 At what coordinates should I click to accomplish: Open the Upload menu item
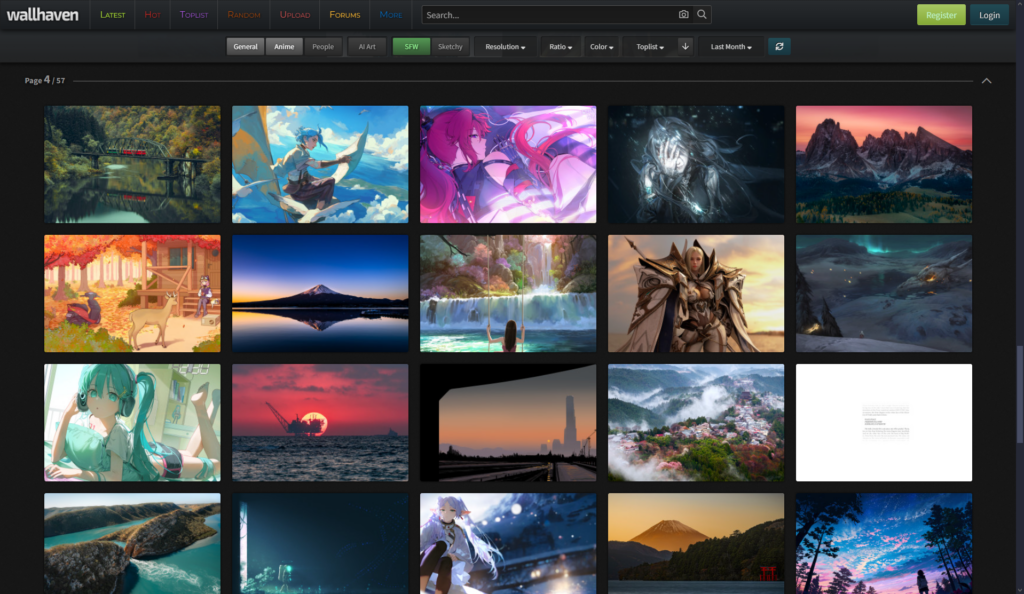(x=295, y=14)
